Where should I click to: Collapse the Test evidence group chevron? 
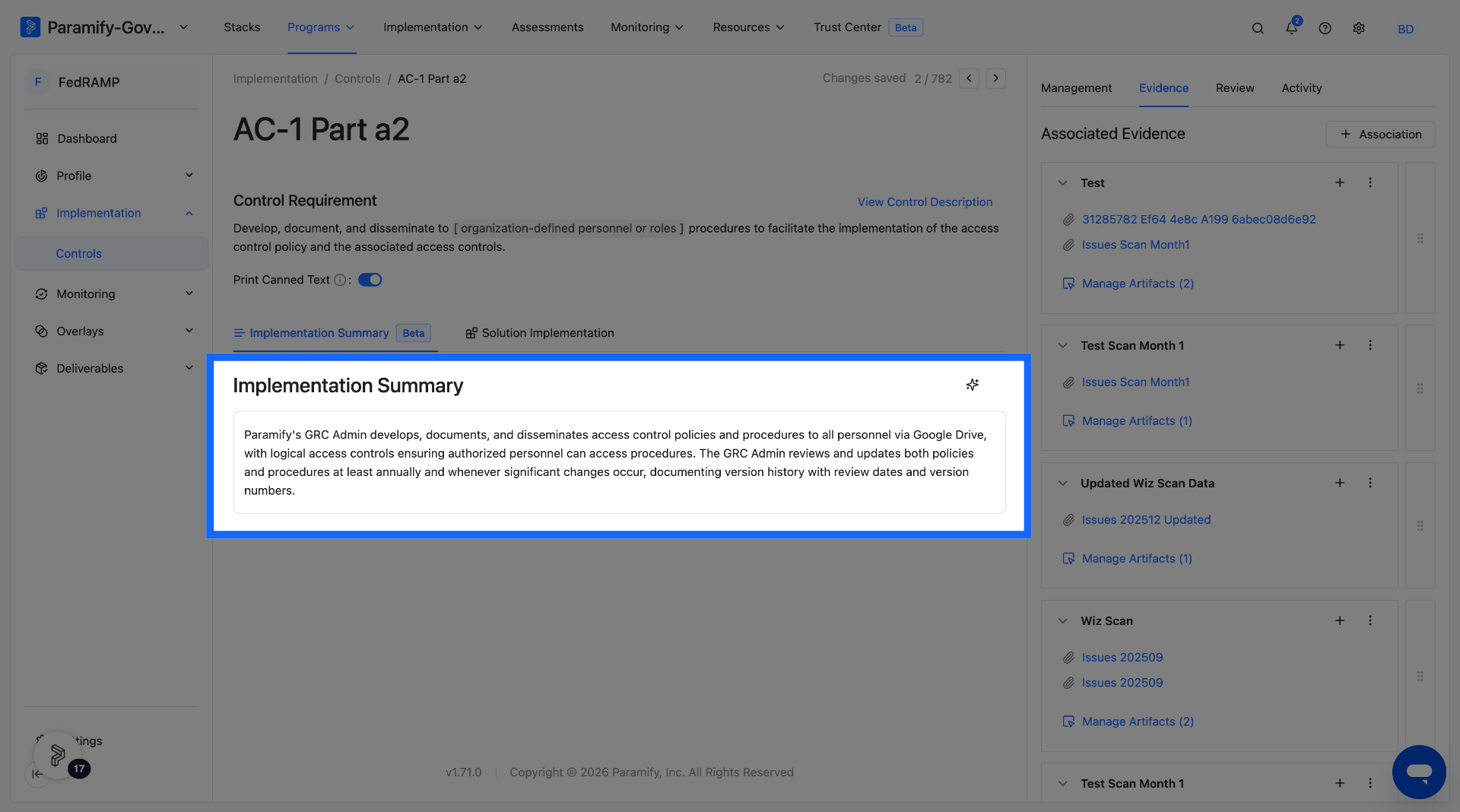(1063, 182)
